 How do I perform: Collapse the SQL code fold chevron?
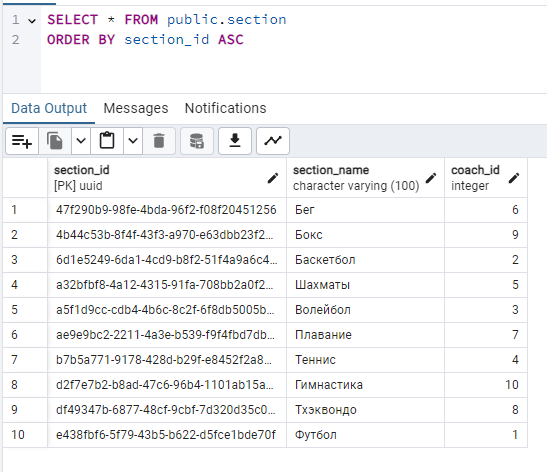pyautogui.click(x=32, y=21)
